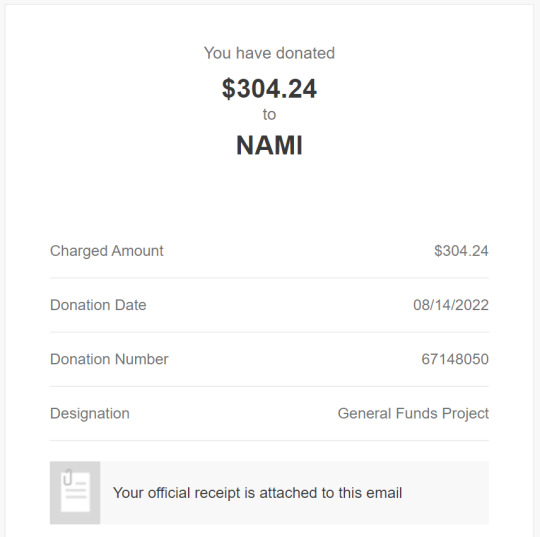Click the word 'donated' in the heading
Viewport: 540px width, 537px height.
(x=305, y=53)
